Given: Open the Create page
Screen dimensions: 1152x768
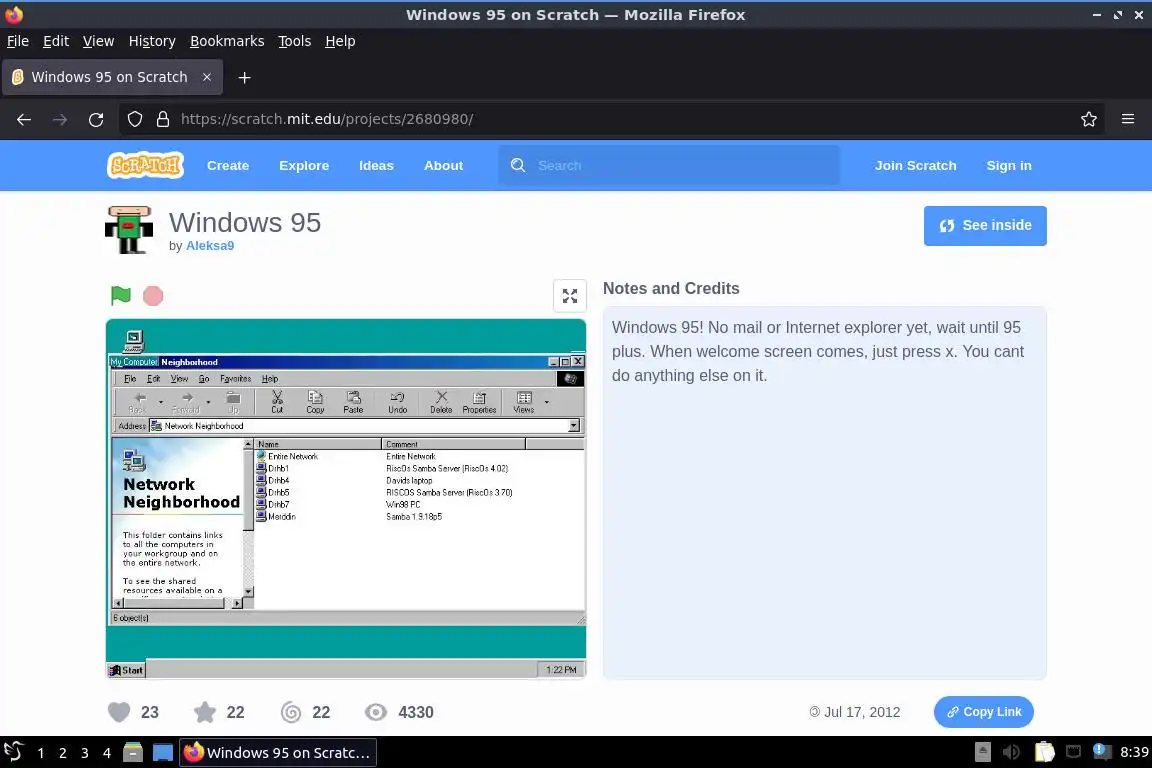Looking at the screenshot, I should coord(228,165).
